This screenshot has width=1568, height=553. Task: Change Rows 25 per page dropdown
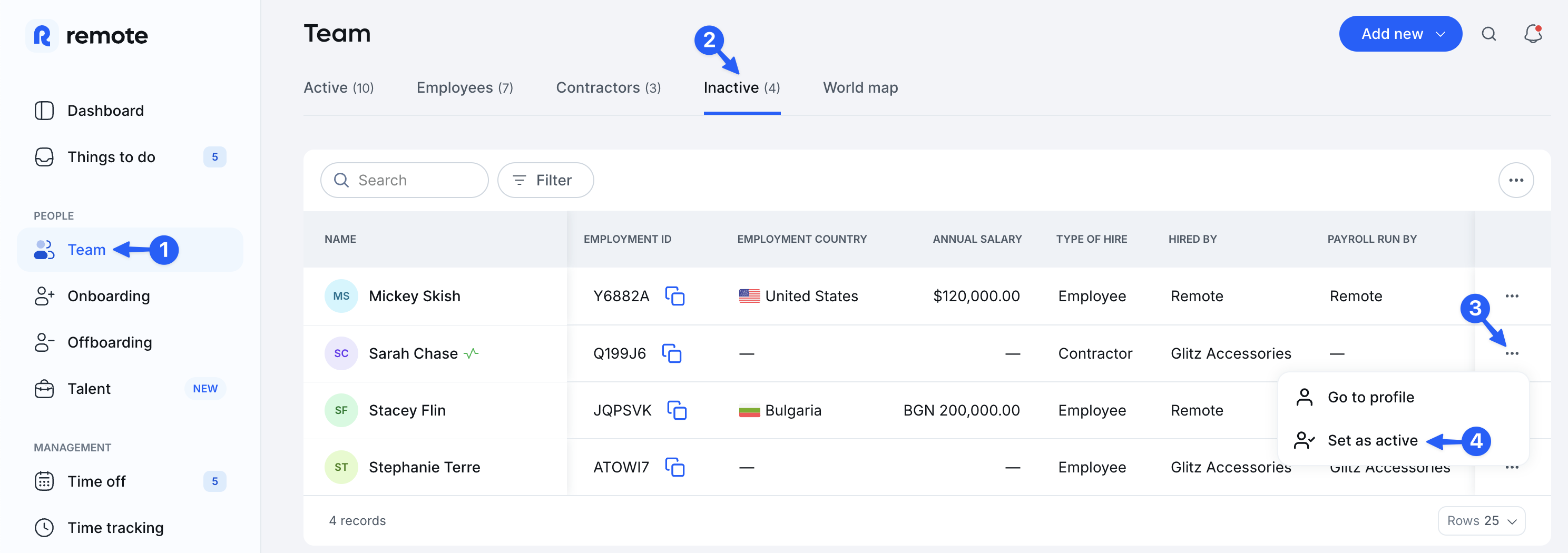[x=1481, y=521]
